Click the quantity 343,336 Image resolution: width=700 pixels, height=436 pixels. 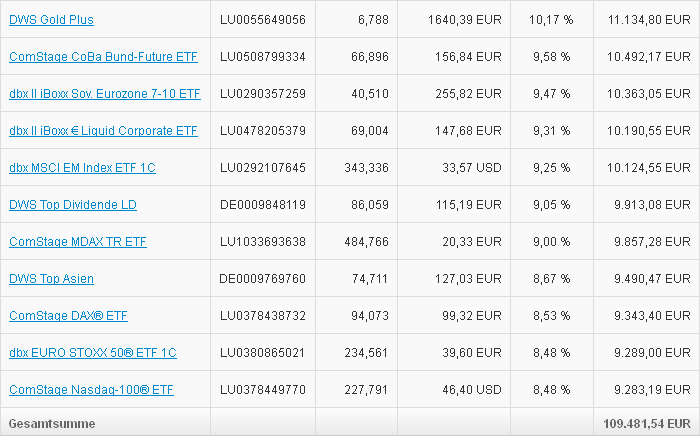pos(367,168)
